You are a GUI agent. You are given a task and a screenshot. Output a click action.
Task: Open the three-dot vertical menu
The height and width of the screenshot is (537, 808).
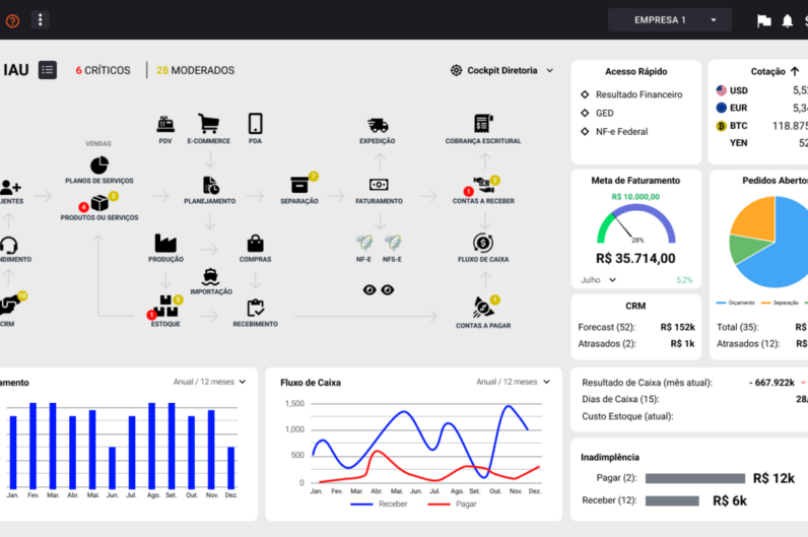point(40,20)
